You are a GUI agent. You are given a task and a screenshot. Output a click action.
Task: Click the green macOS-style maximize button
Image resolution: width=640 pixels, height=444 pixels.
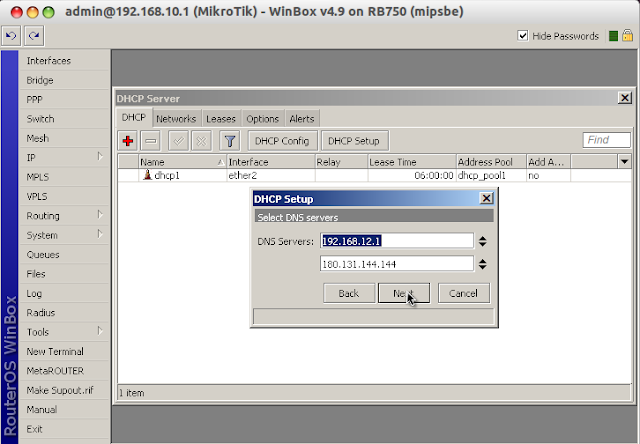[x=49, y=12]
